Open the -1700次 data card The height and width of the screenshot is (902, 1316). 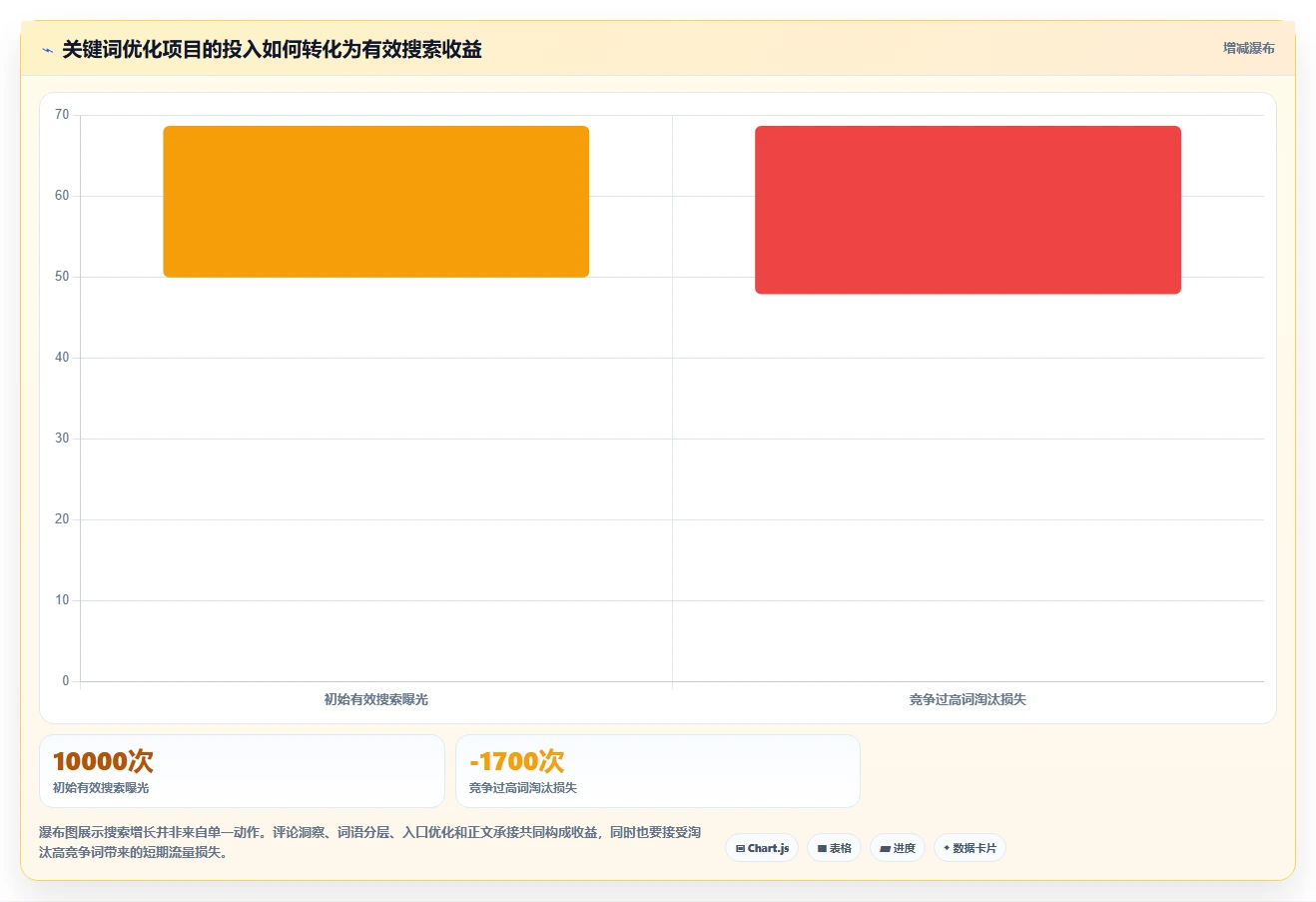pyautogui.click(x=658, y=771)
